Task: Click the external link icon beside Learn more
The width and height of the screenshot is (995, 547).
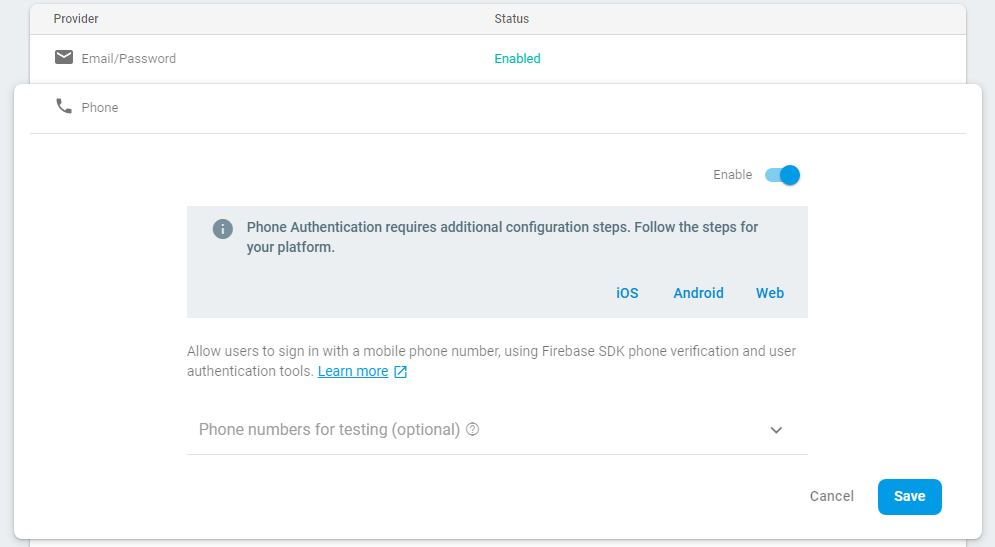Action: click(x=401, y=372)
